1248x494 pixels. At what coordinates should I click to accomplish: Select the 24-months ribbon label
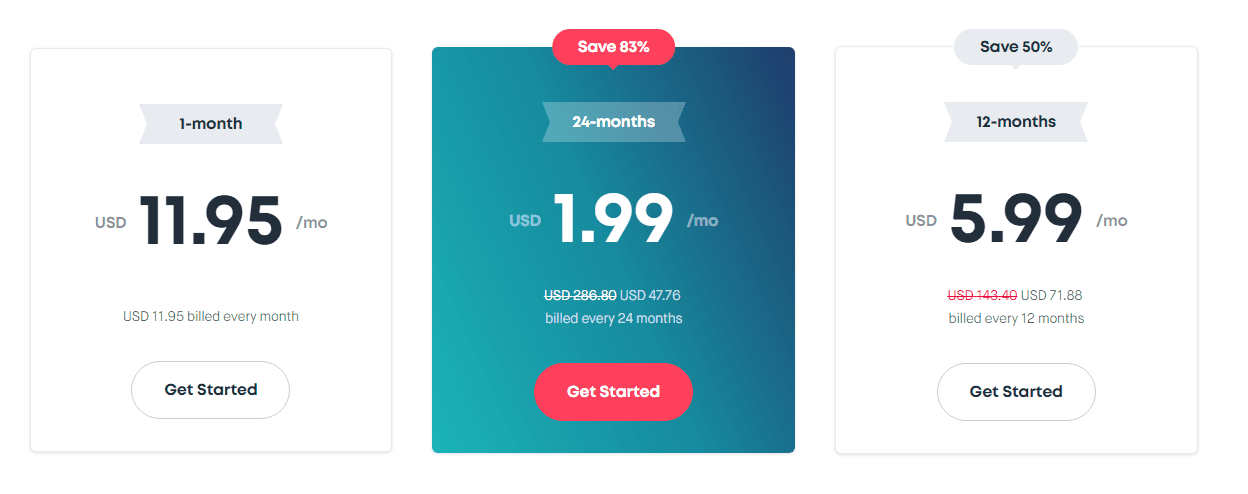(614, 122)
